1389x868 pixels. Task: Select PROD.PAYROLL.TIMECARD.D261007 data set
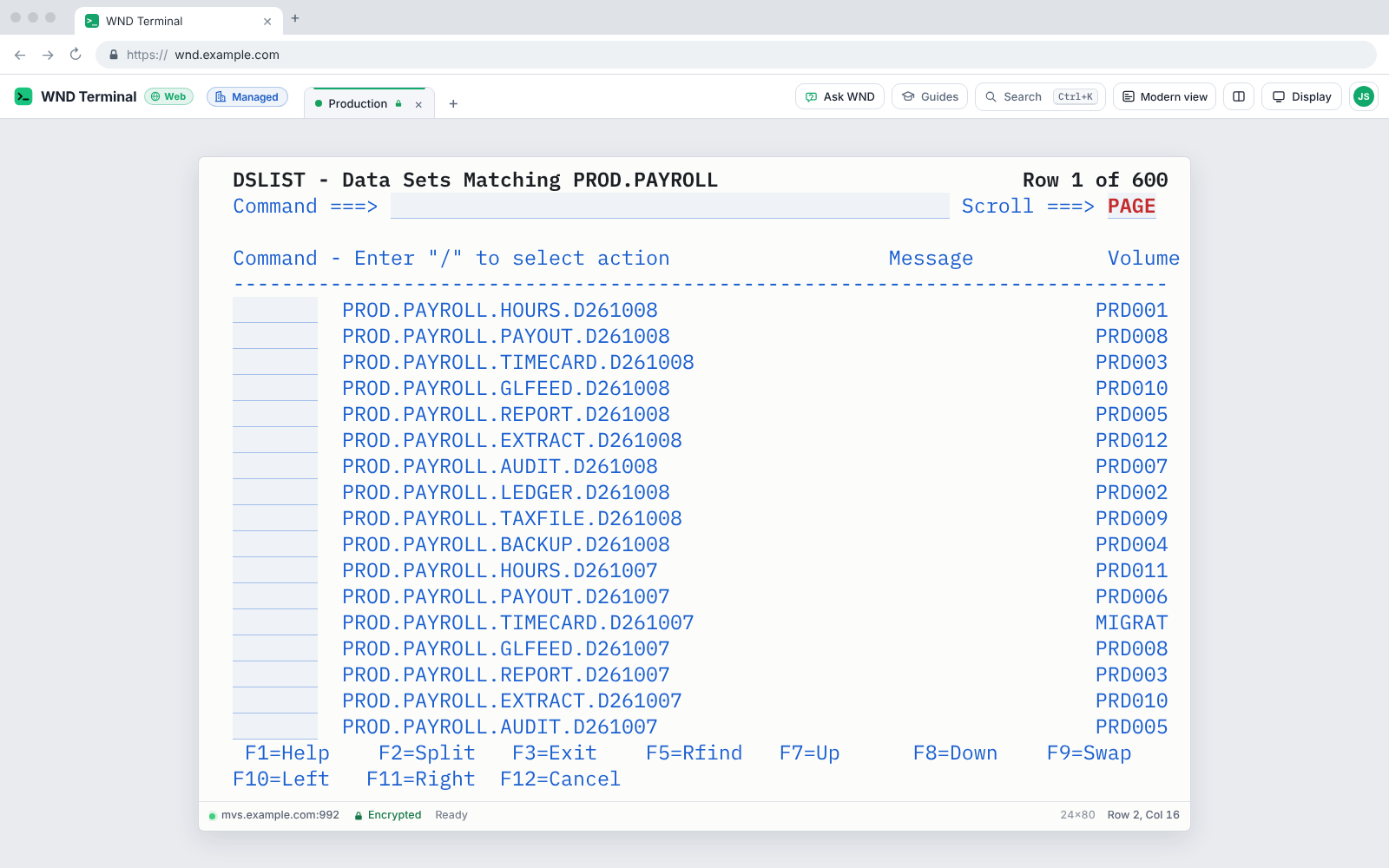(518, 622)
